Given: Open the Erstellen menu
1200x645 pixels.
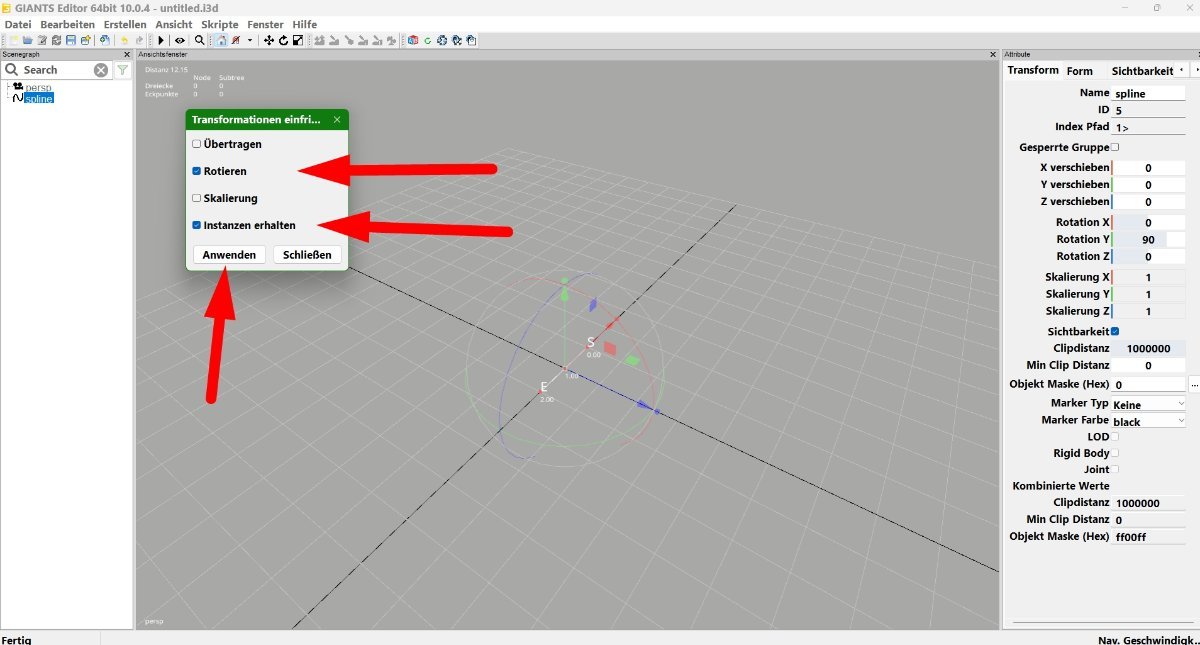Looking at the screenshot, I should coord(125,24).
